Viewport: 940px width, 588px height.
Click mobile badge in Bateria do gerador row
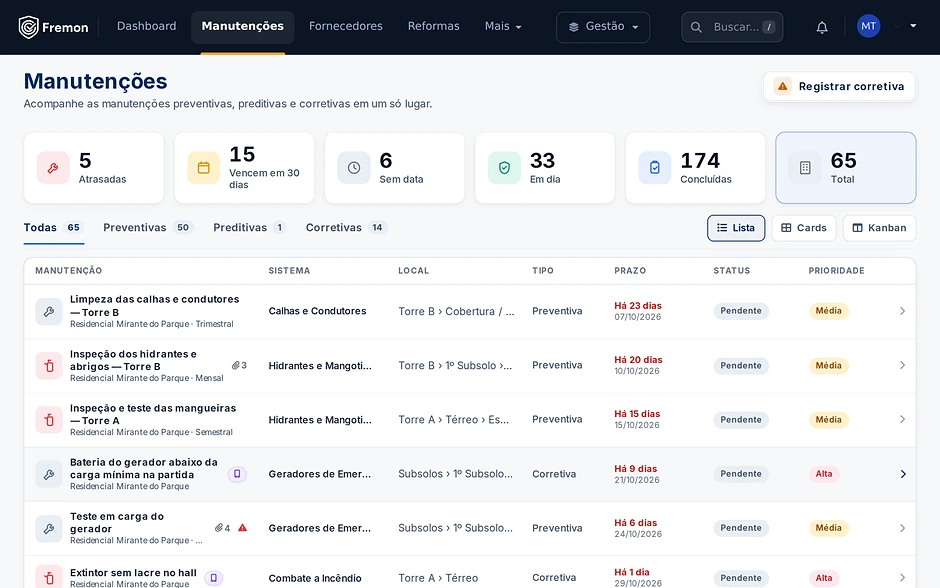pos(237,474)
